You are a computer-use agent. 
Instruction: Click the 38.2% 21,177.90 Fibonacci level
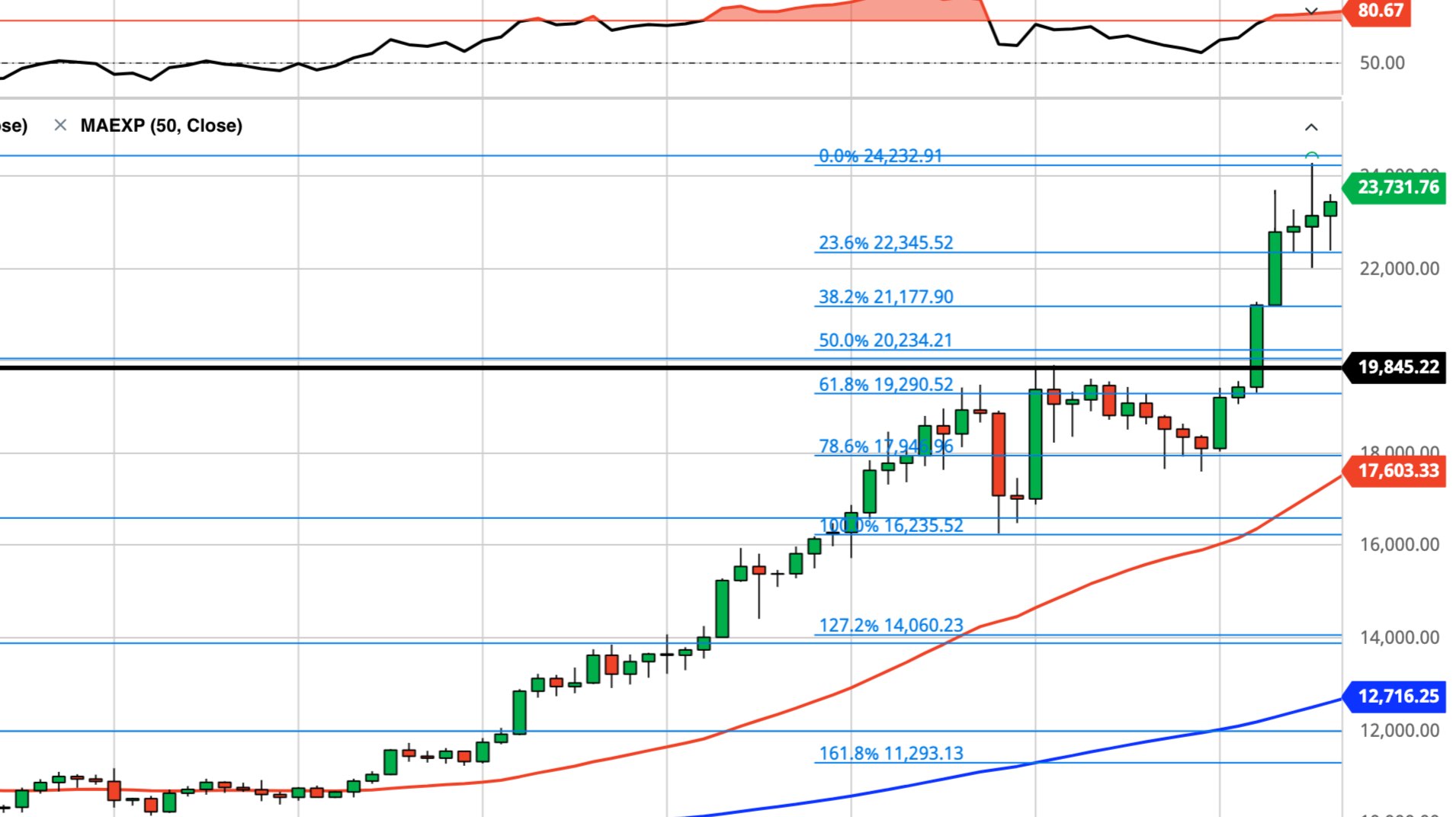[885, 296]
